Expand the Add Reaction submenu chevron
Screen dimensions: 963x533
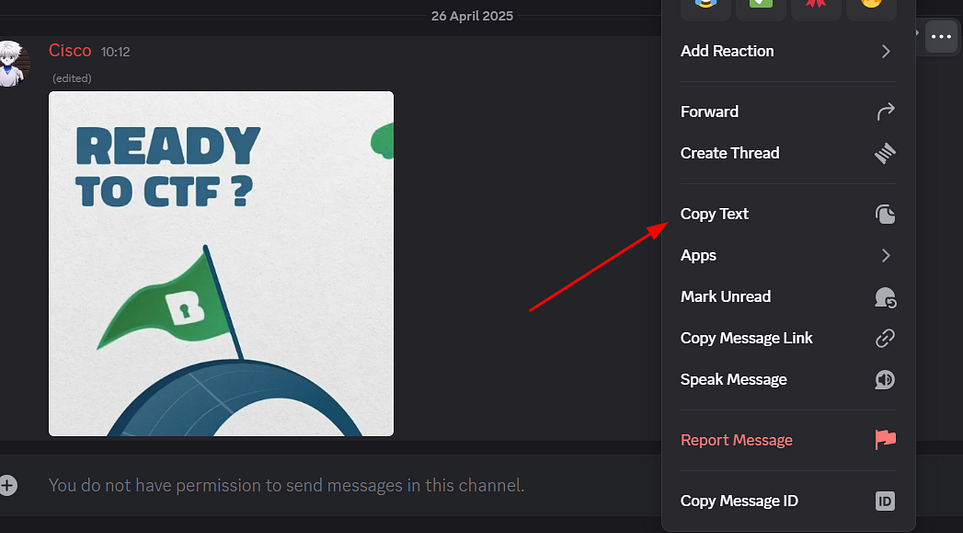[886, 51]
